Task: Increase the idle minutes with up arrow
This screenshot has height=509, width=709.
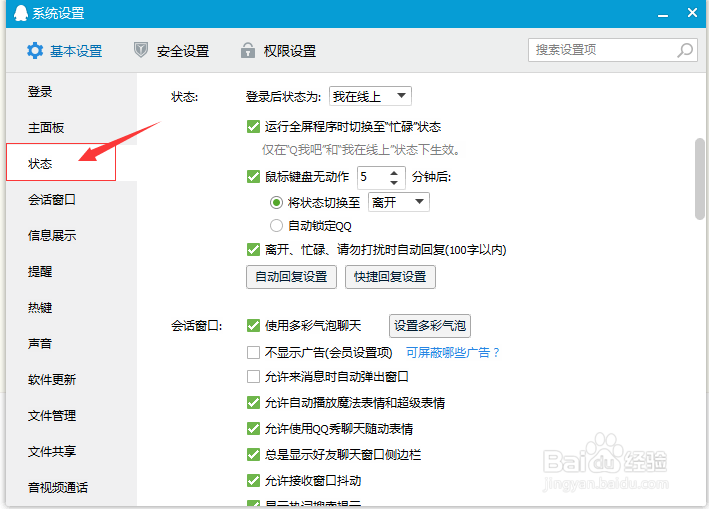Action: coord(394,173)
